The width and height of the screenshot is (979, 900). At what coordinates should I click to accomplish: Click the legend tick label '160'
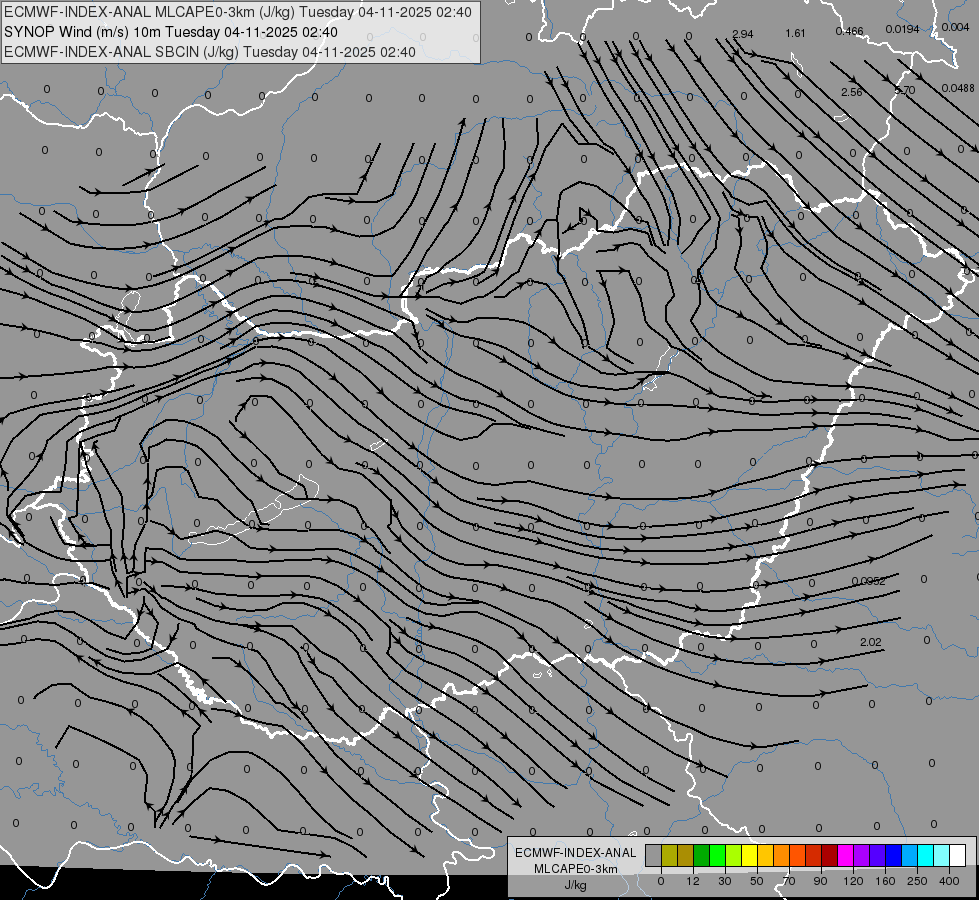tap(885, 881)
